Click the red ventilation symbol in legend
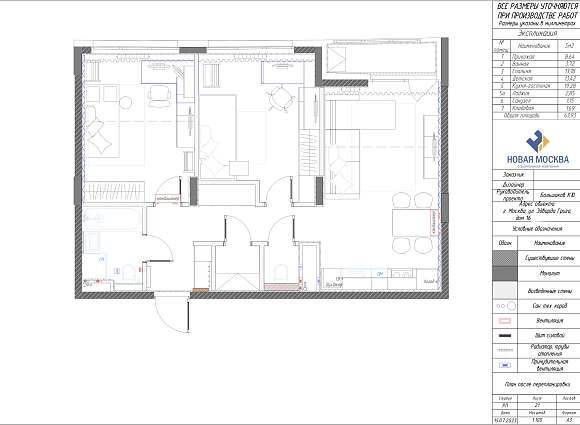This screenshot has height=425, width=580. click(505, 321)
